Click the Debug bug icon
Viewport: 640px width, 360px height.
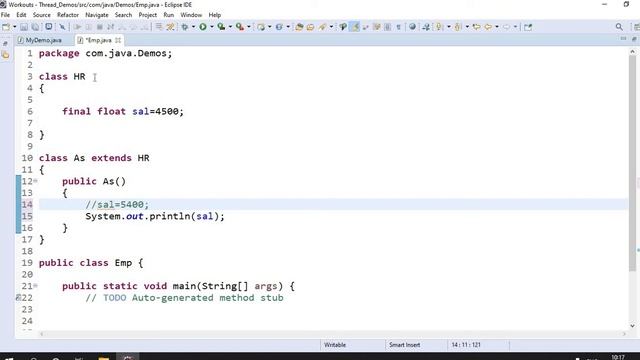click(185, 27)
